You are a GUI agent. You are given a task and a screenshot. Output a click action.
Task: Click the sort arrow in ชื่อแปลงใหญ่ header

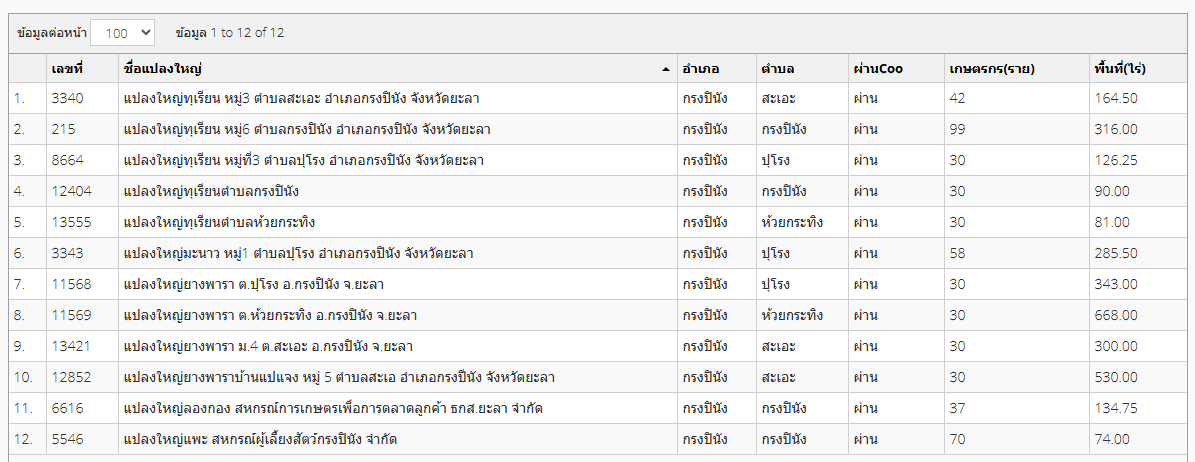666,69
